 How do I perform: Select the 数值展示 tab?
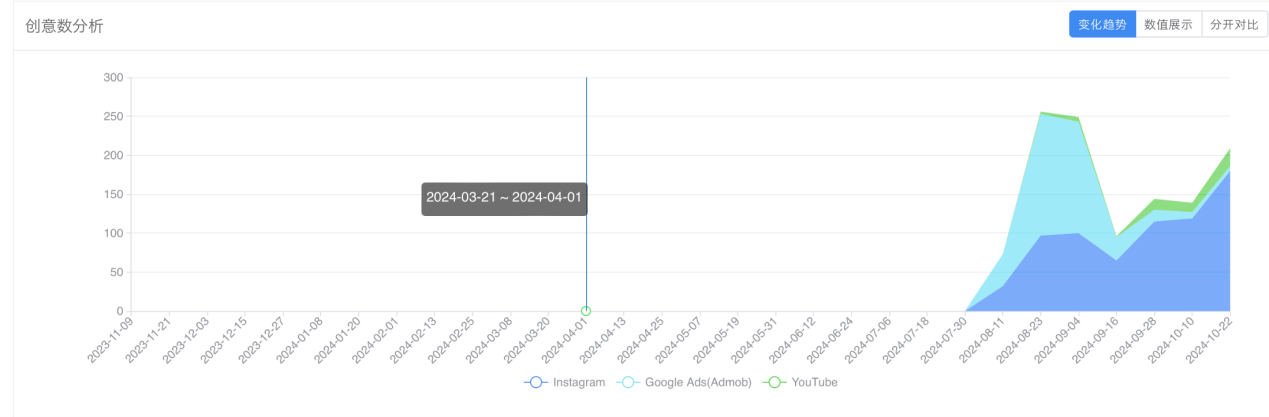click(x=1168, y=25)
